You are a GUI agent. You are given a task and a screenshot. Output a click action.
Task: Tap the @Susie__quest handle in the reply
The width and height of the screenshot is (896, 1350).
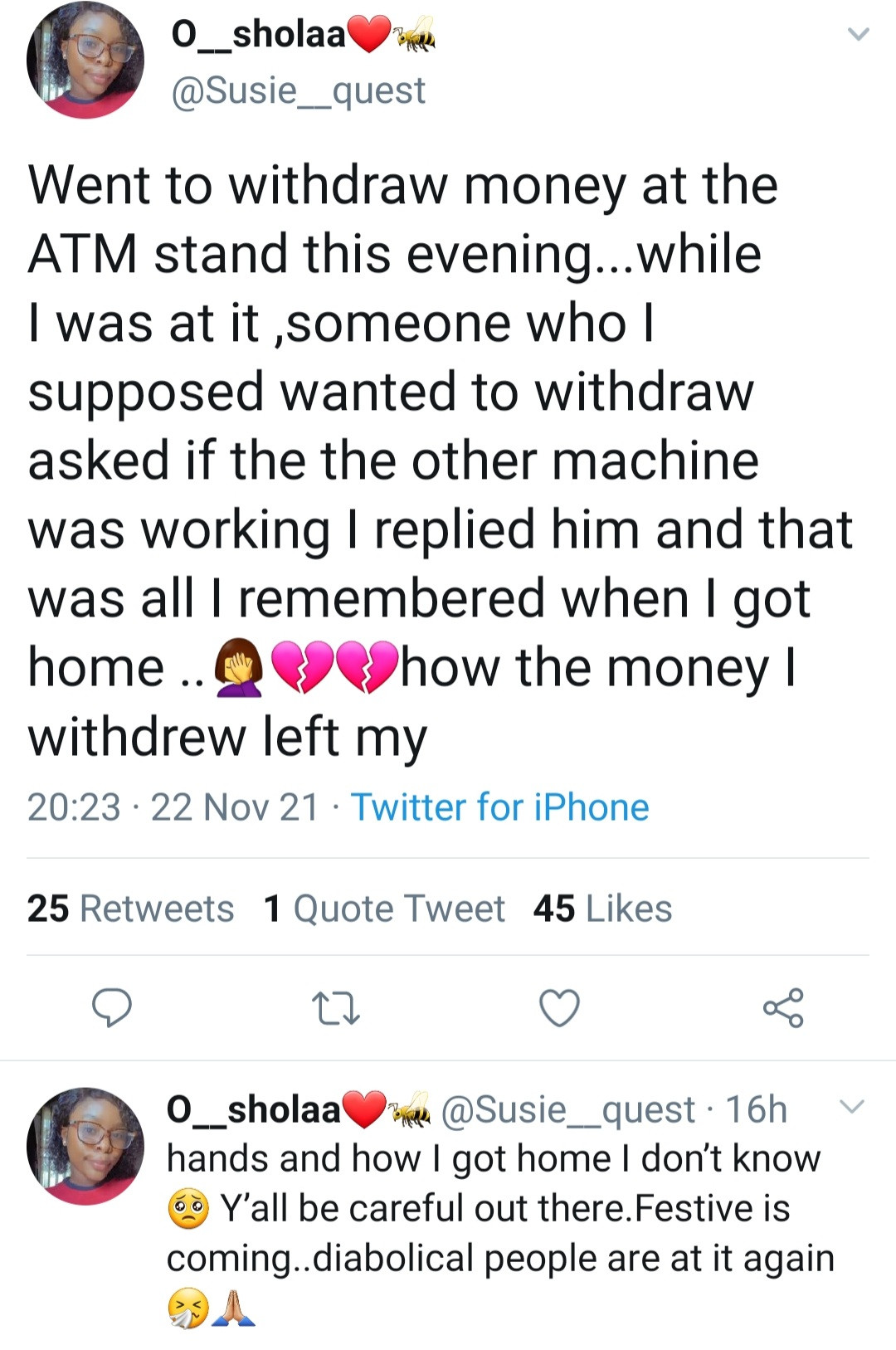(x=568, y=1109)
